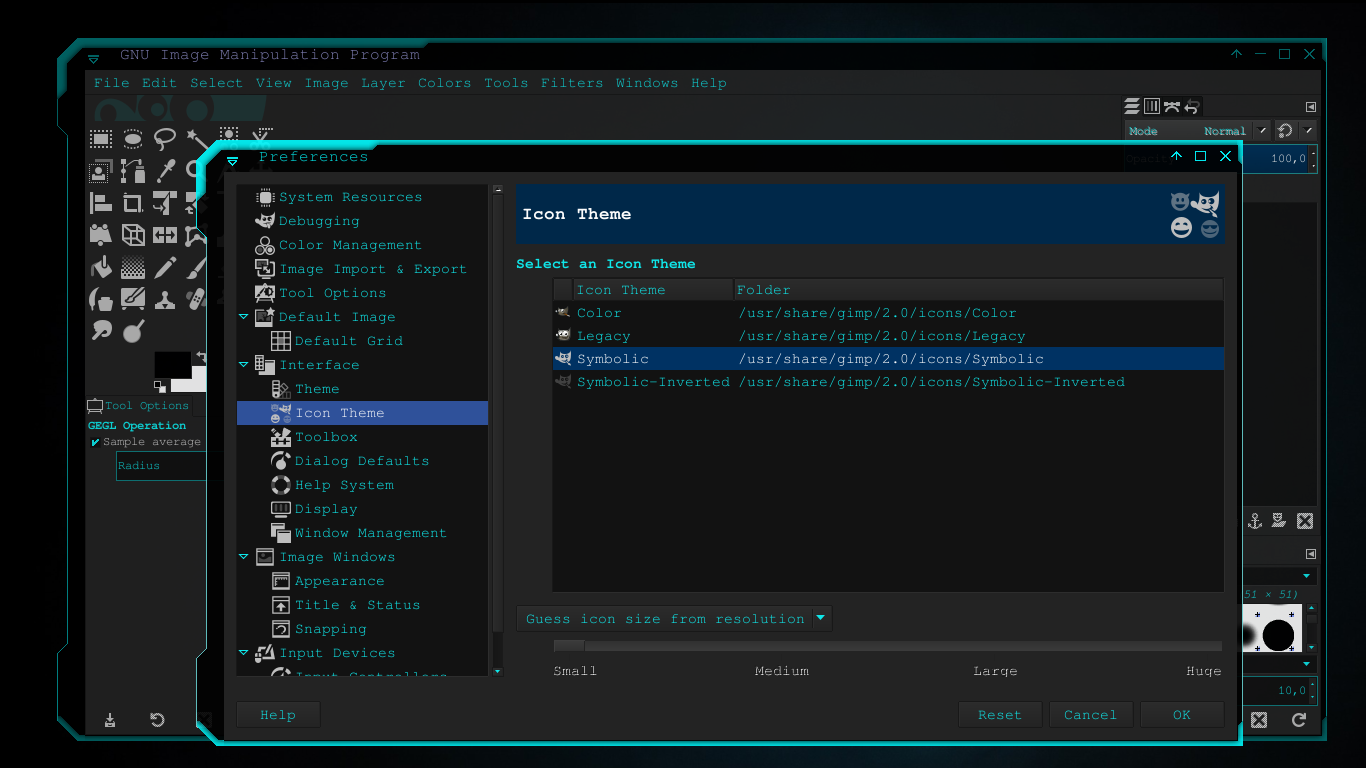Go to Dialog Defaults preferences page
This screenshot has width=1366, height=768.
pyautogui.click(x=362, y=461)
